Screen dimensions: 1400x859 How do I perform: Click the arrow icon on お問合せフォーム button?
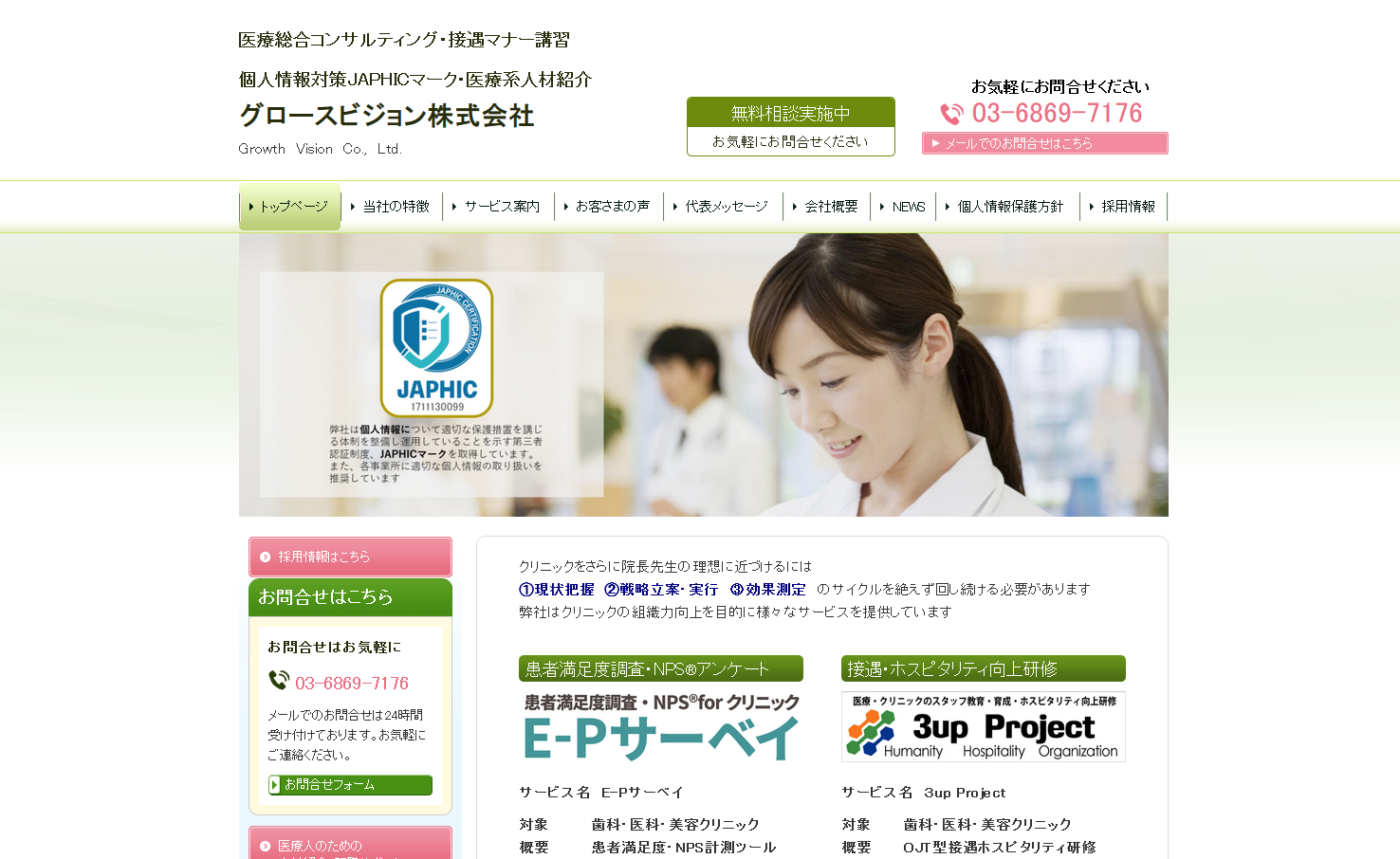tap(275, 785)
